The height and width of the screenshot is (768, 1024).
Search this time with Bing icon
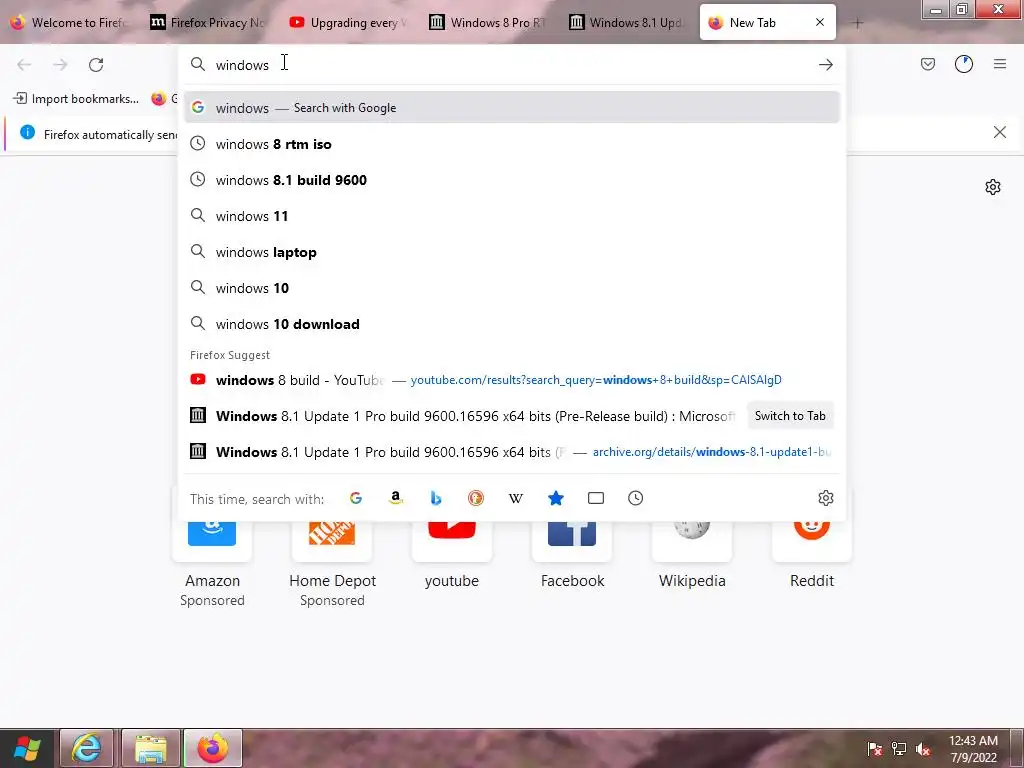(x=436, y=498)
